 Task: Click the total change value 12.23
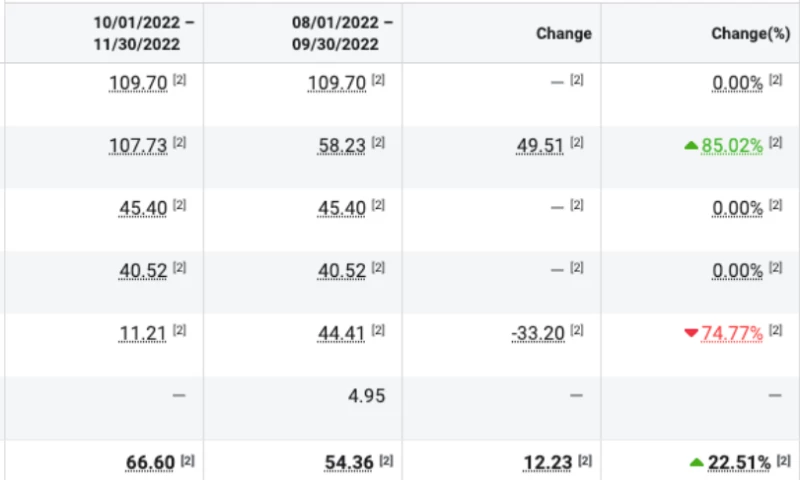[x=548, y=462]
